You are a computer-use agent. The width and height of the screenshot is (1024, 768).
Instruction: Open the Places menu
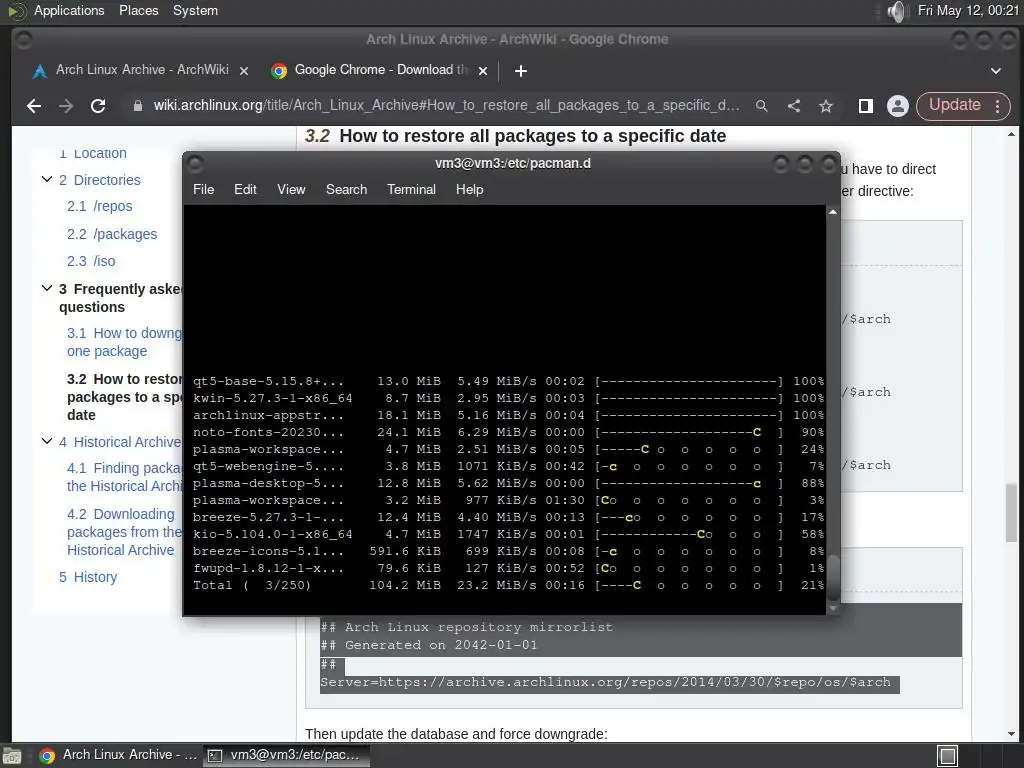pyautogui.click(x=138, y=10)
